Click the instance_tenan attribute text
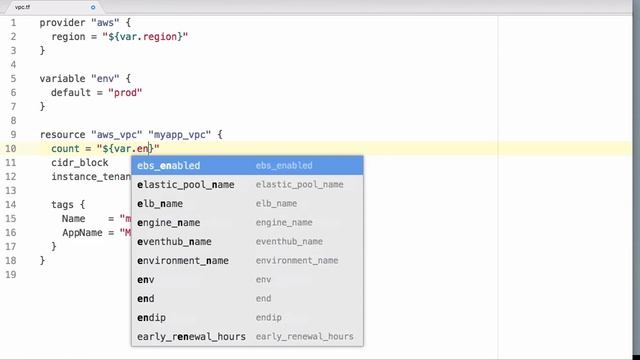Viewport: 640px width, 360px height. 91,177
